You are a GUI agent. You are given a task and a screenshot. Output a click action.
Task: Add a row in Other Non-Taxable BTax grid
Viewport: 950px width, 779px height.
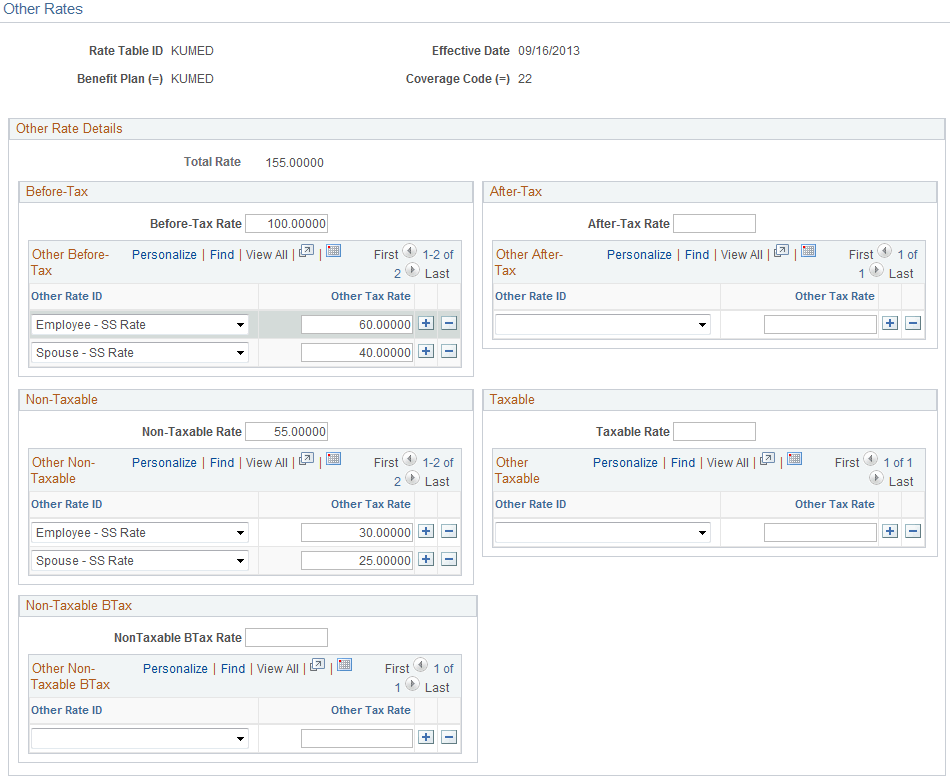click(x=425, y=738)
